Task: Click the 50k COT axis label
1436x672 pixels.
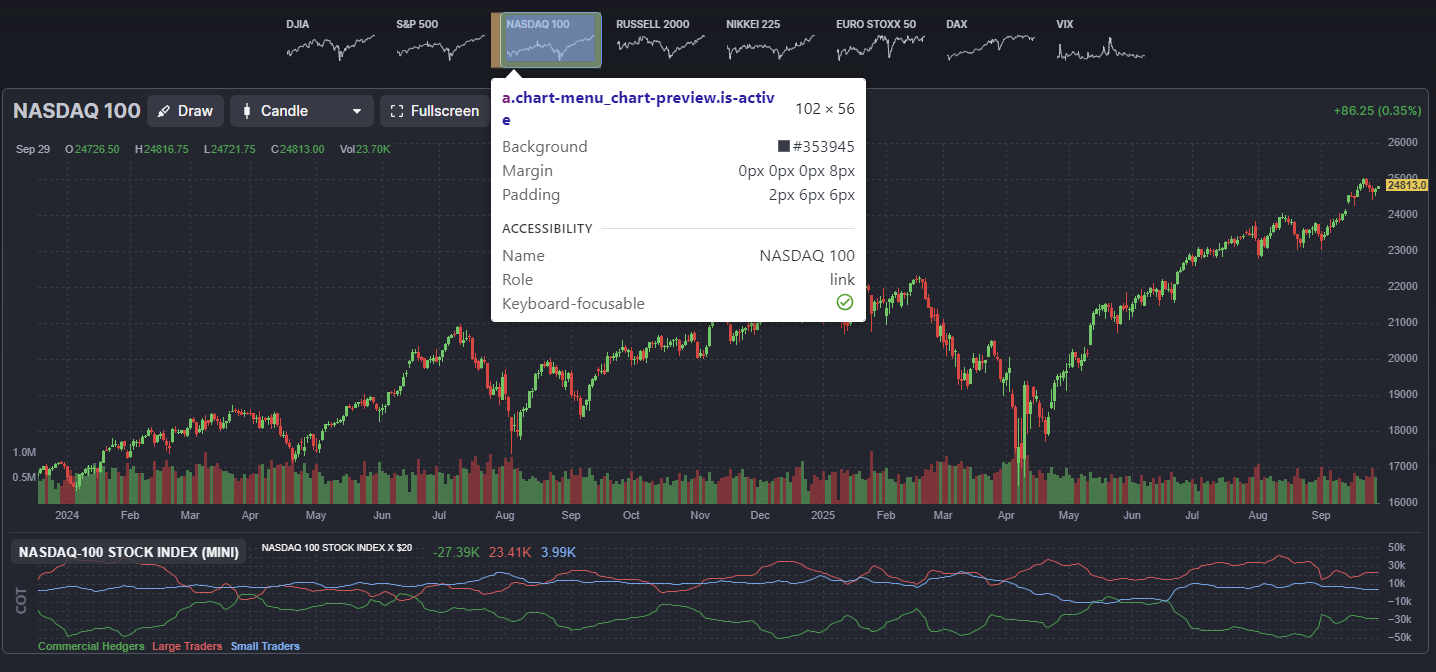Action: [x=1398, y=547]
